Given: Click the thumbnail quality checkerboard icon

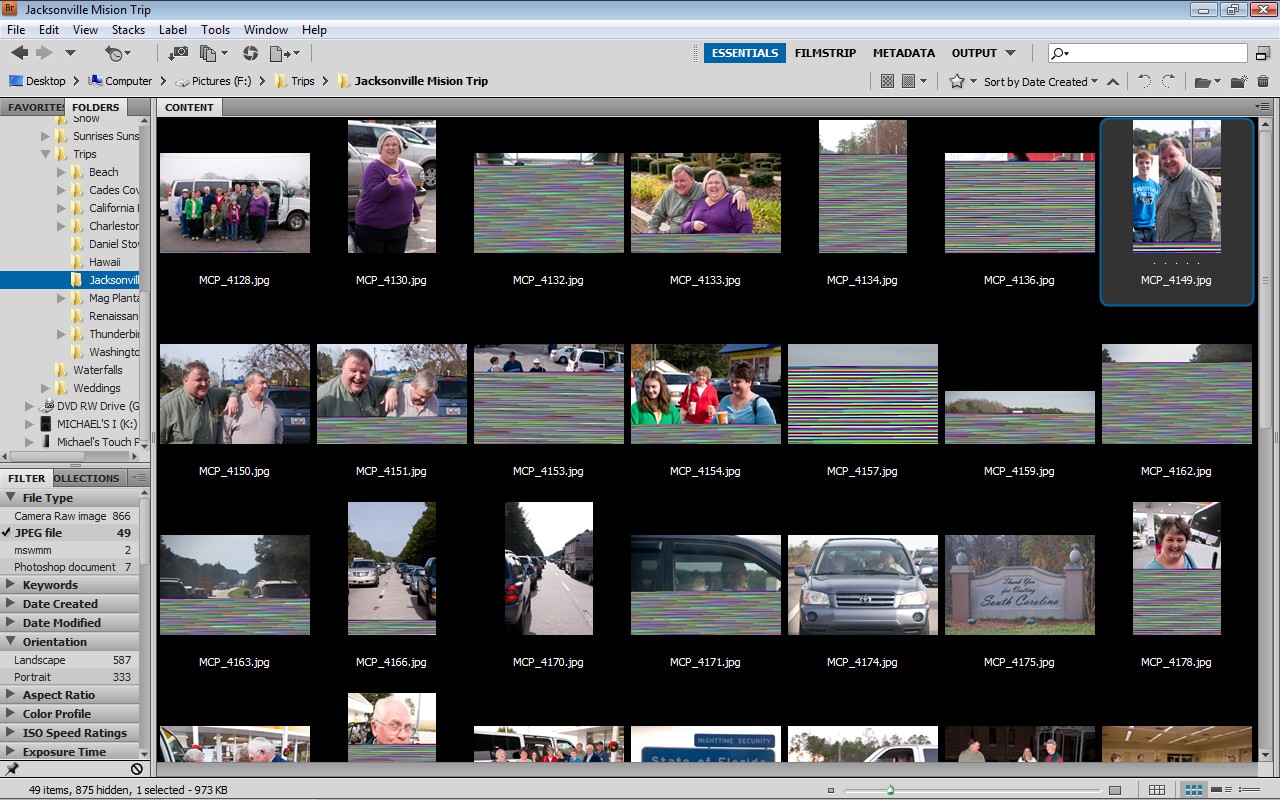Looking at the screenshot, I should point(887,81).
